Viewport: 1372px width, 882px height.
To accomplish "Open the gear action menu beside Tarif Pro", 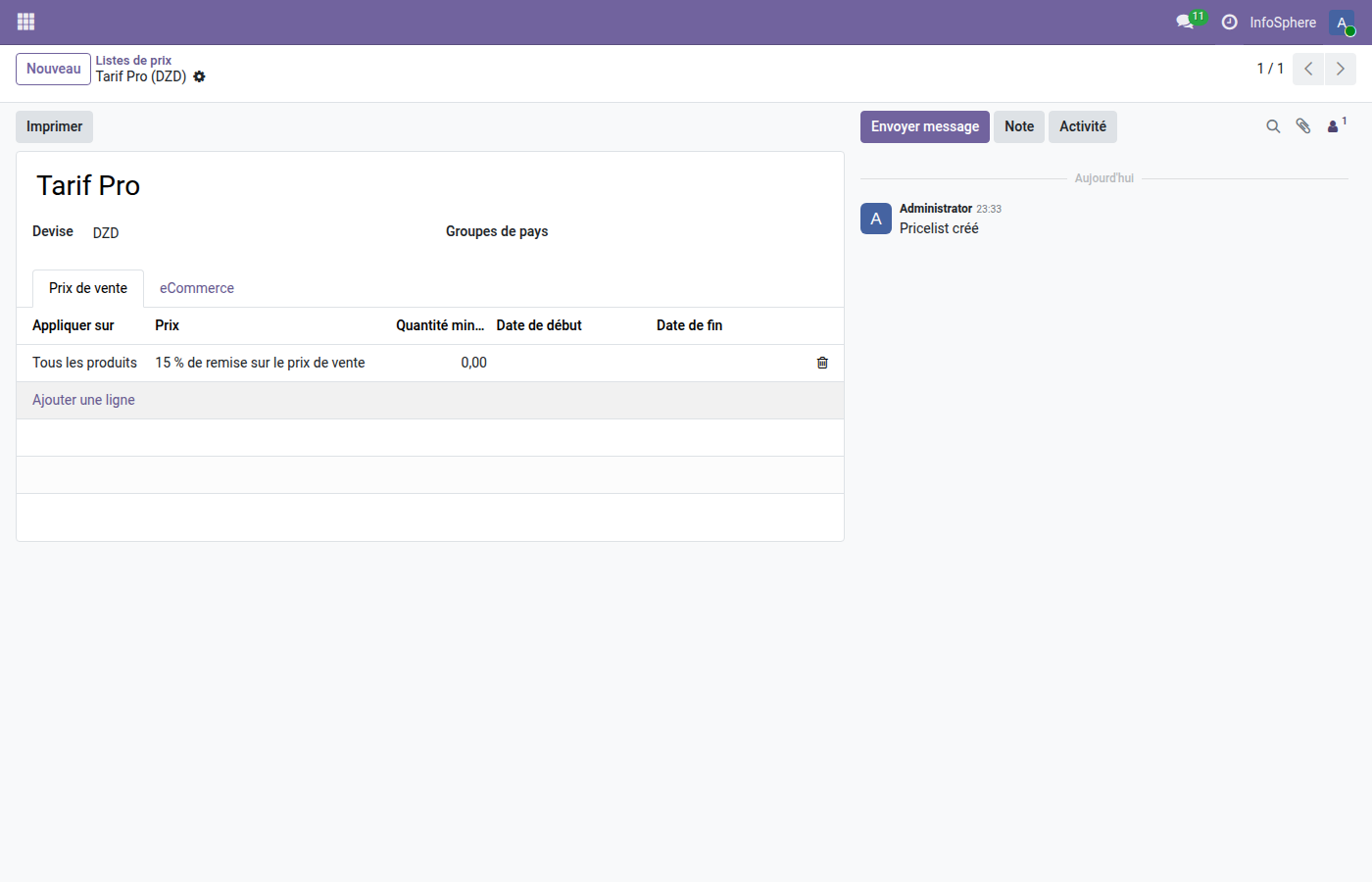I will [199, 76].
